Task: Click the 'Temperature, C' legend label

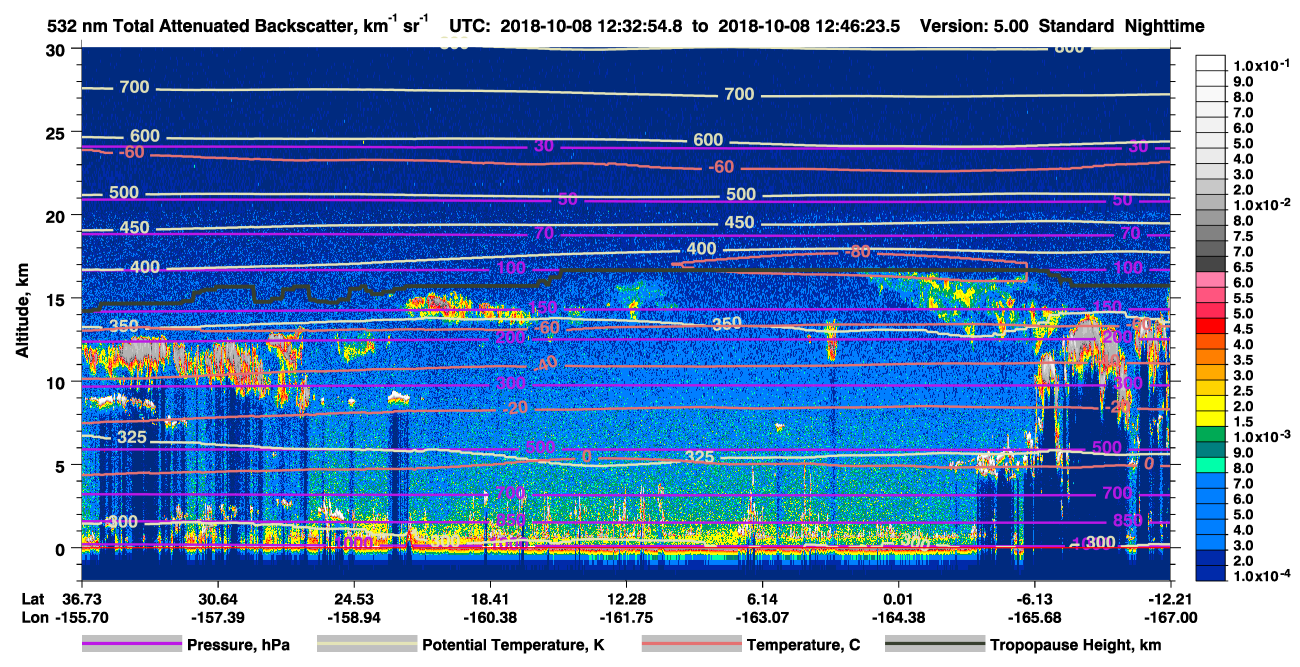Action: pyautogui.click(x=803, y=645)
